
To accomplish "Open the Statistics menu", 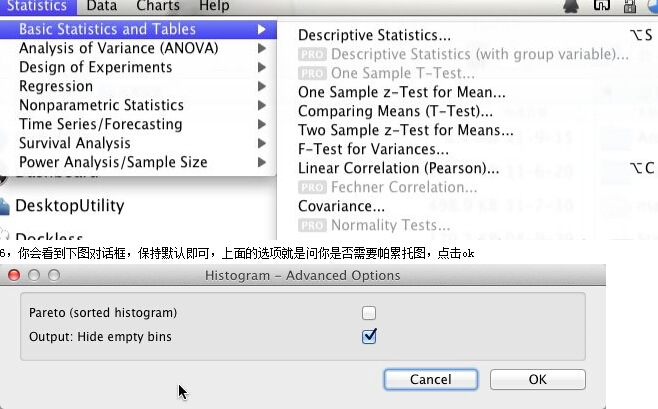I will (x=37, y=6).
